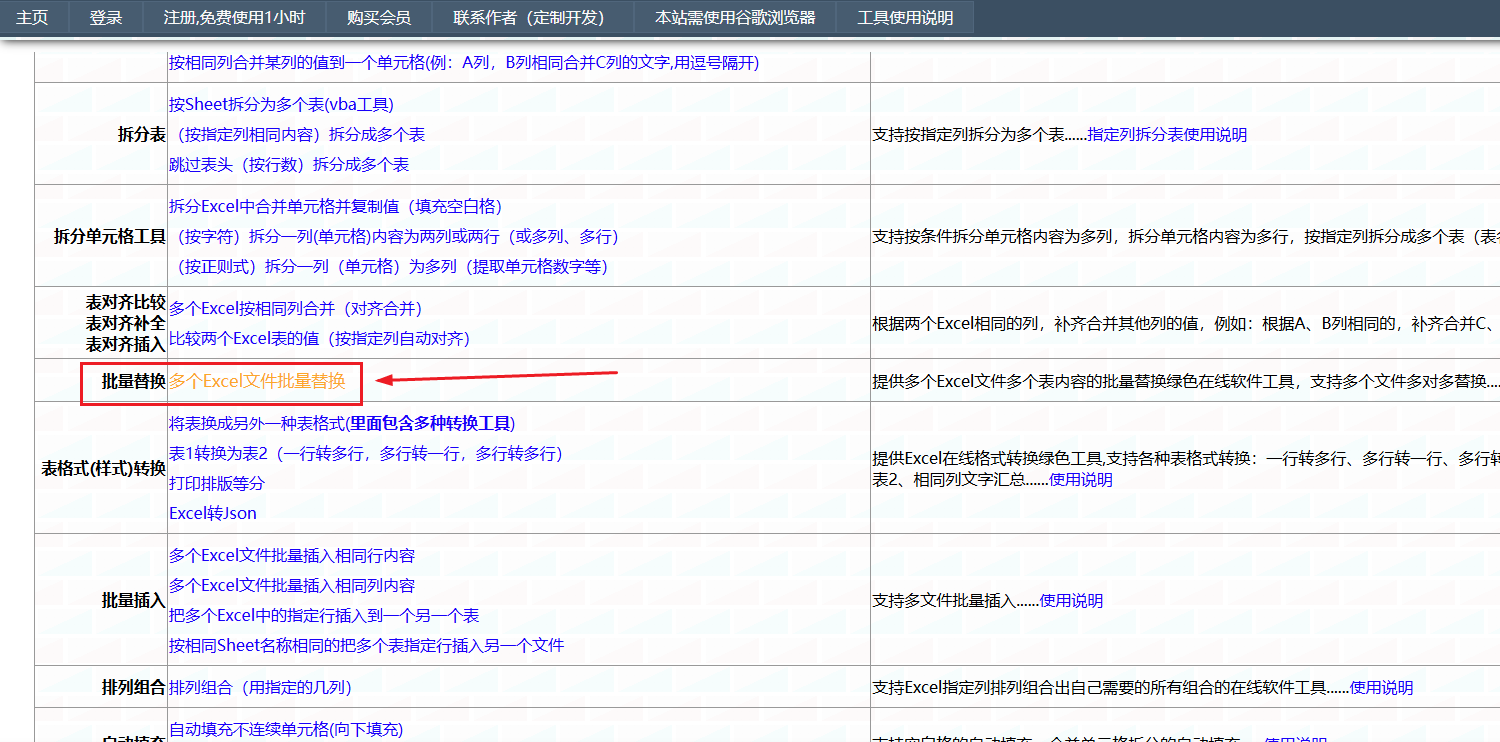
Task: Click 联系作者（定制开发）menu entry
Action: click(528, 16)
